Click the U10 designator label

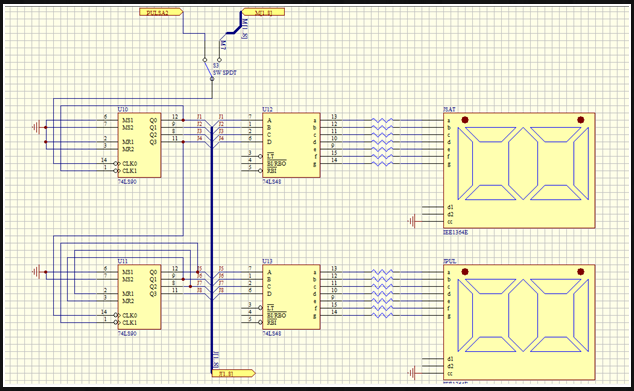pyautogui.click(x=123, y=109)
